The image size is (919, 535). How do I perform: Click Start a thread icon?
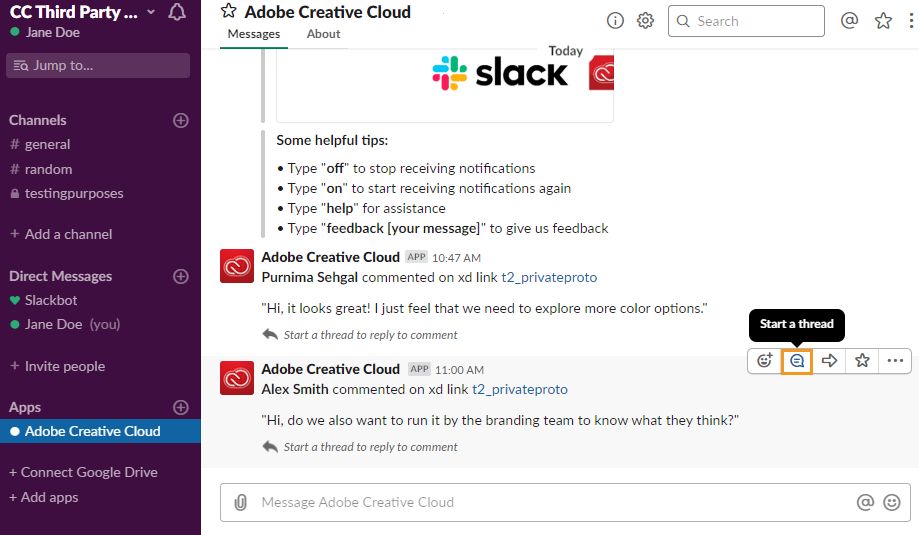797,361
